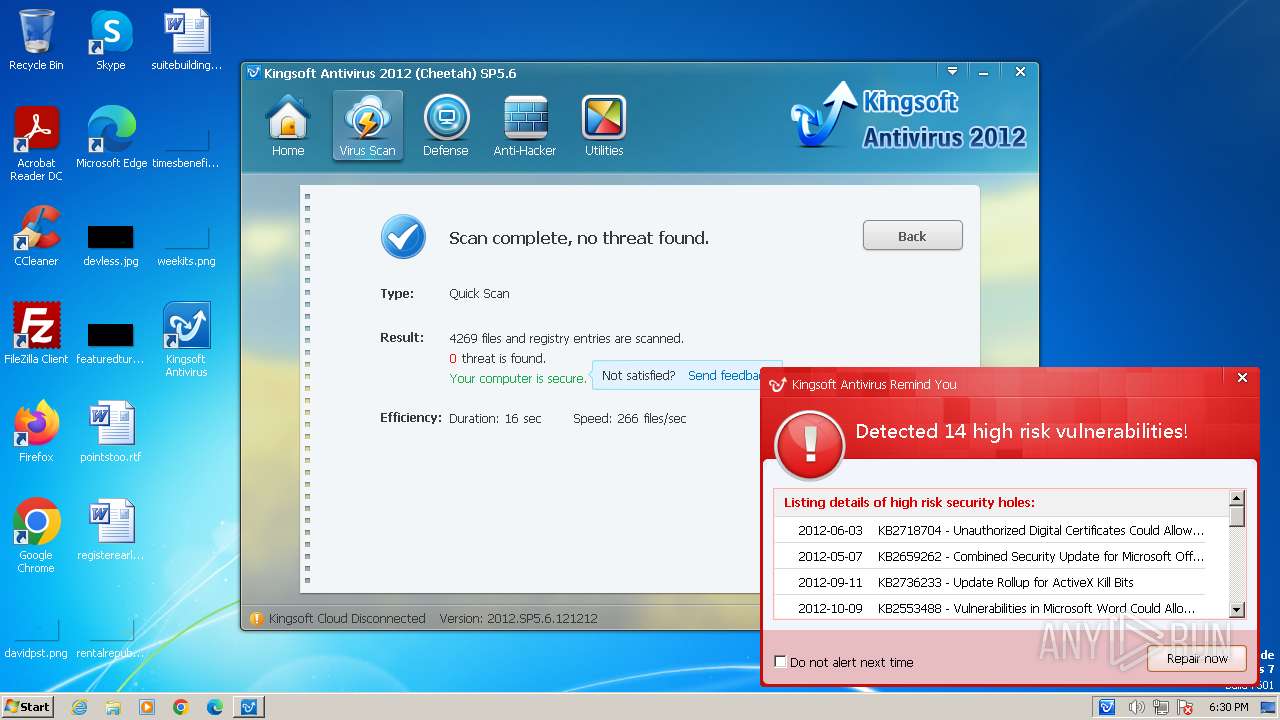Click Kingsoft Antivirus taskbar button
The image size is (1280, 720).
249,707
